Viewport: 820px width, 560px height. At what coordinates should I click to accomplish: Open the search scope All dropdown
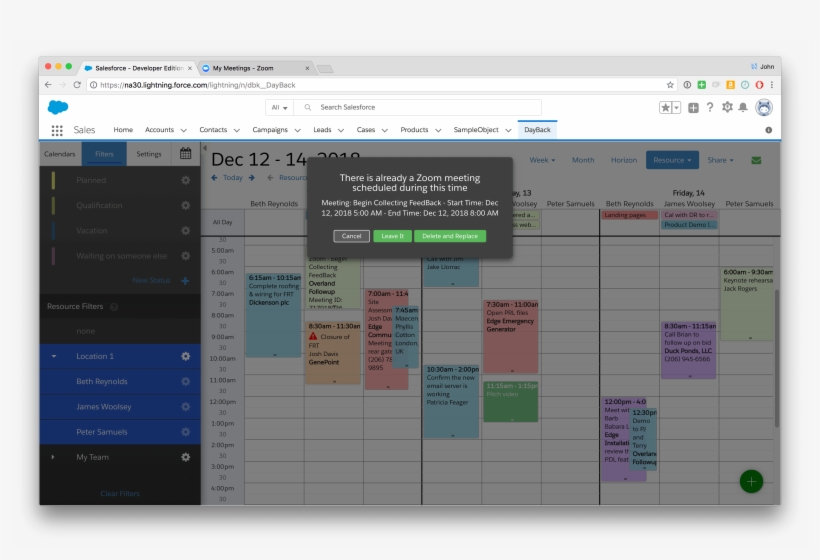point(279,107)
